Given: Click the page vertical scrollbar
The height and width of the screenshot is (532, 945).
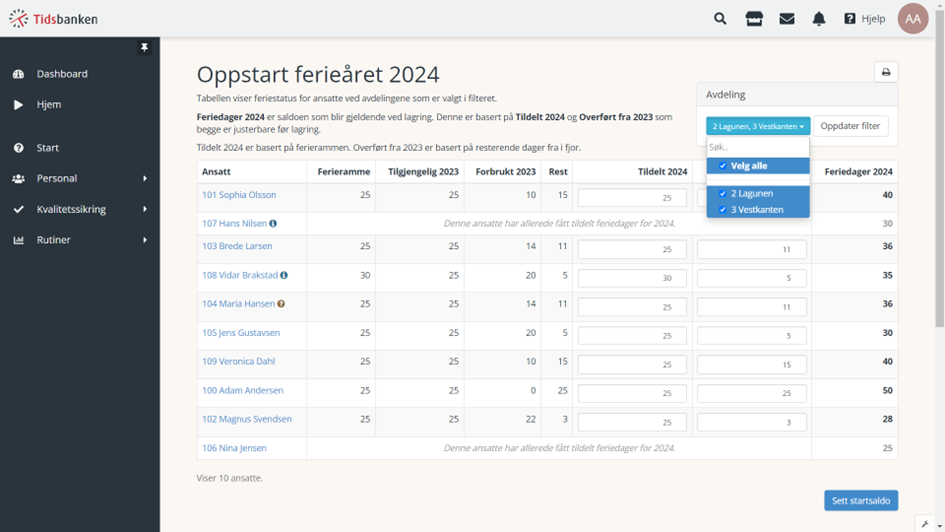Looking at the screenshot, I should point(940,169).
